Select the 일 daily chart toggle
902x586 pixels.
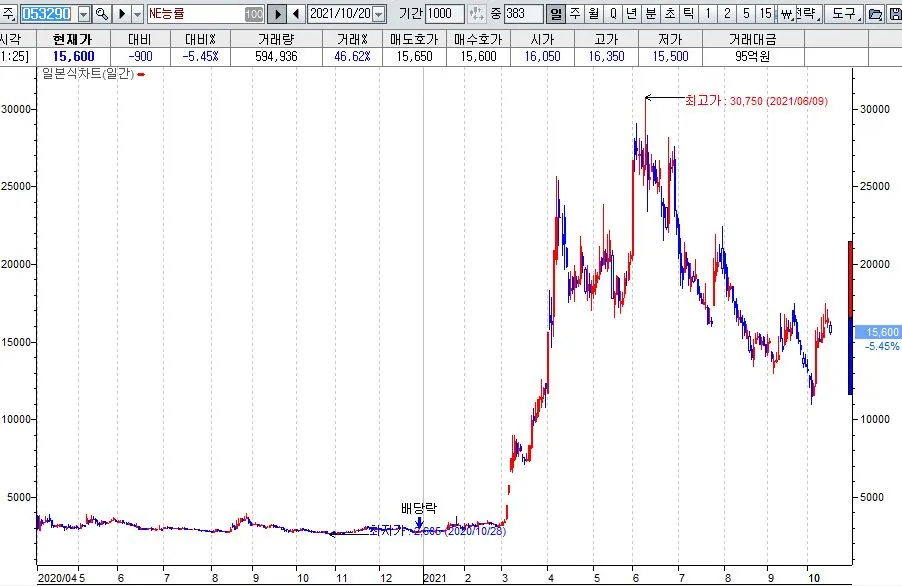click(556, 13)
